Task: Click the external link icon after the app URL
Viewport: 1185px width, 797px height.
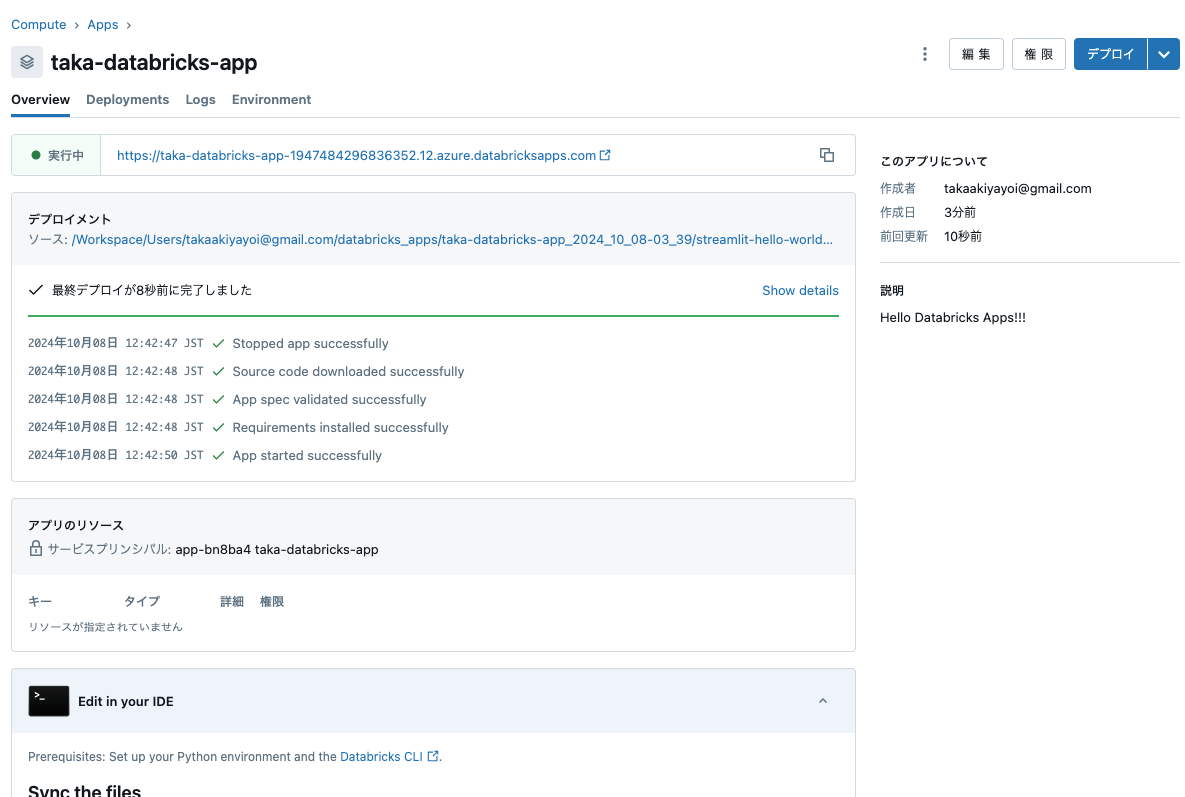Action: click(605, 155)
